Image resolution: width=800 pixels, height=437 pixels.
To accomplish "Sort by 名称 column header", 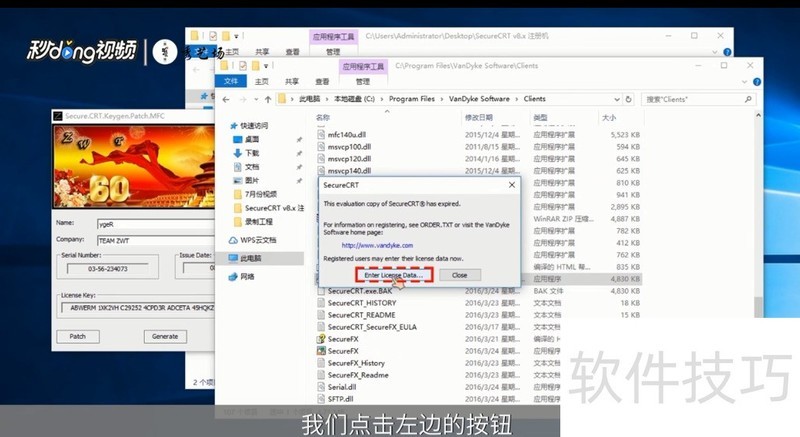I will point(323,118).
